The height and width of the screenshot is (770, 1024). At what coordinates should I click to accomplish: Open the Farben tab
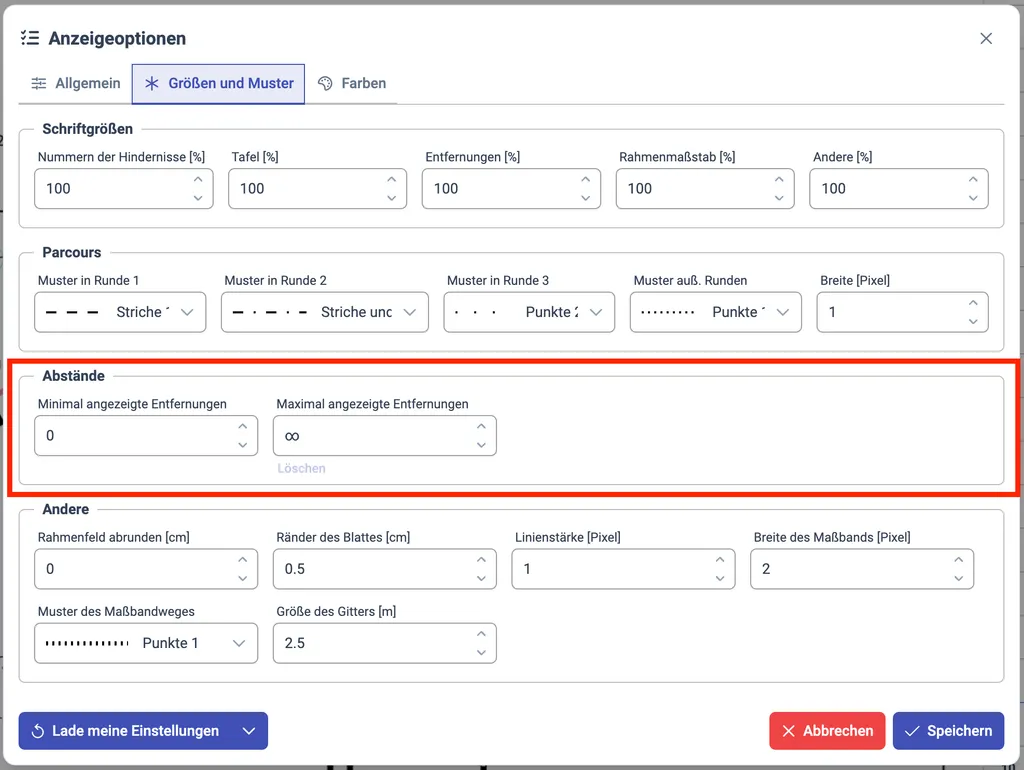coord(352,84)
